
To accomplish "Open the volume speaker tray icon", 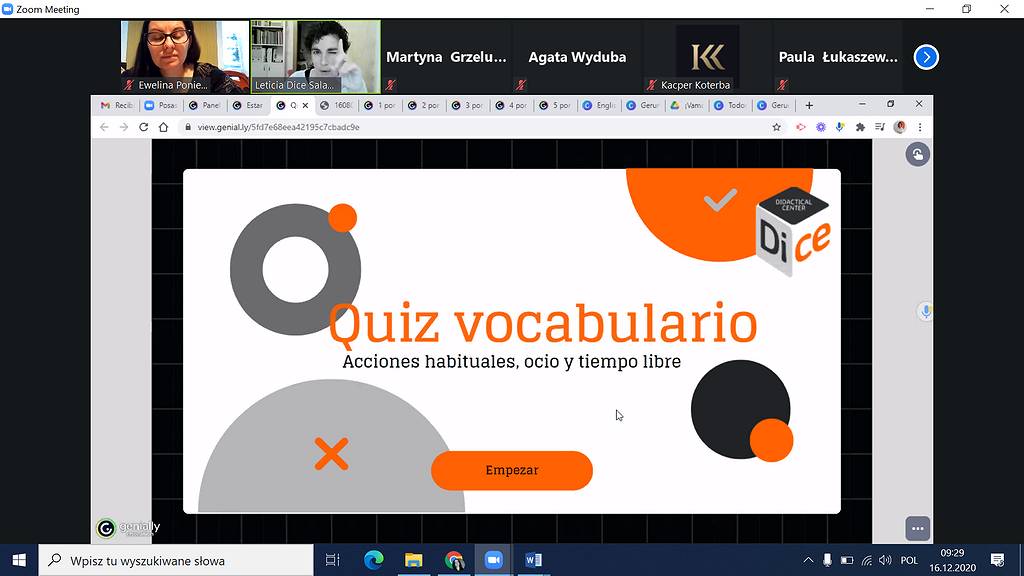I will [886, 560].
